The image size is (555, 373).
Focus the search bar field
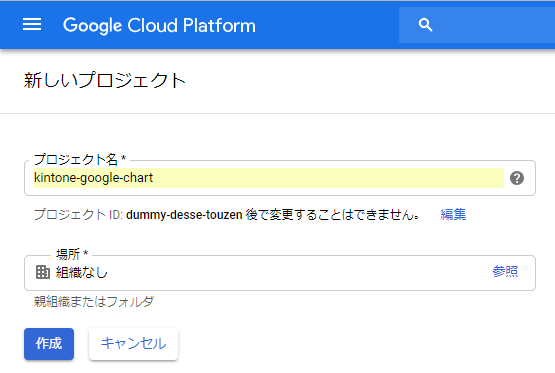[477, 25]
